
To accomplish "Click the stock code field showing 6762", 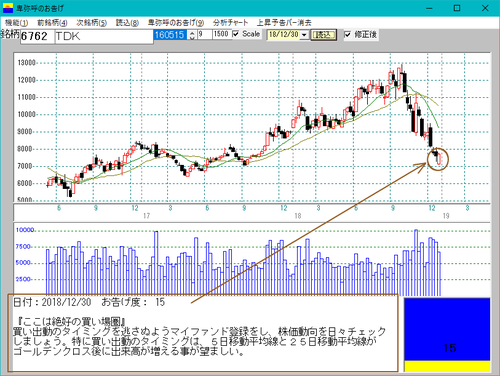I will (x=37, y=36).
